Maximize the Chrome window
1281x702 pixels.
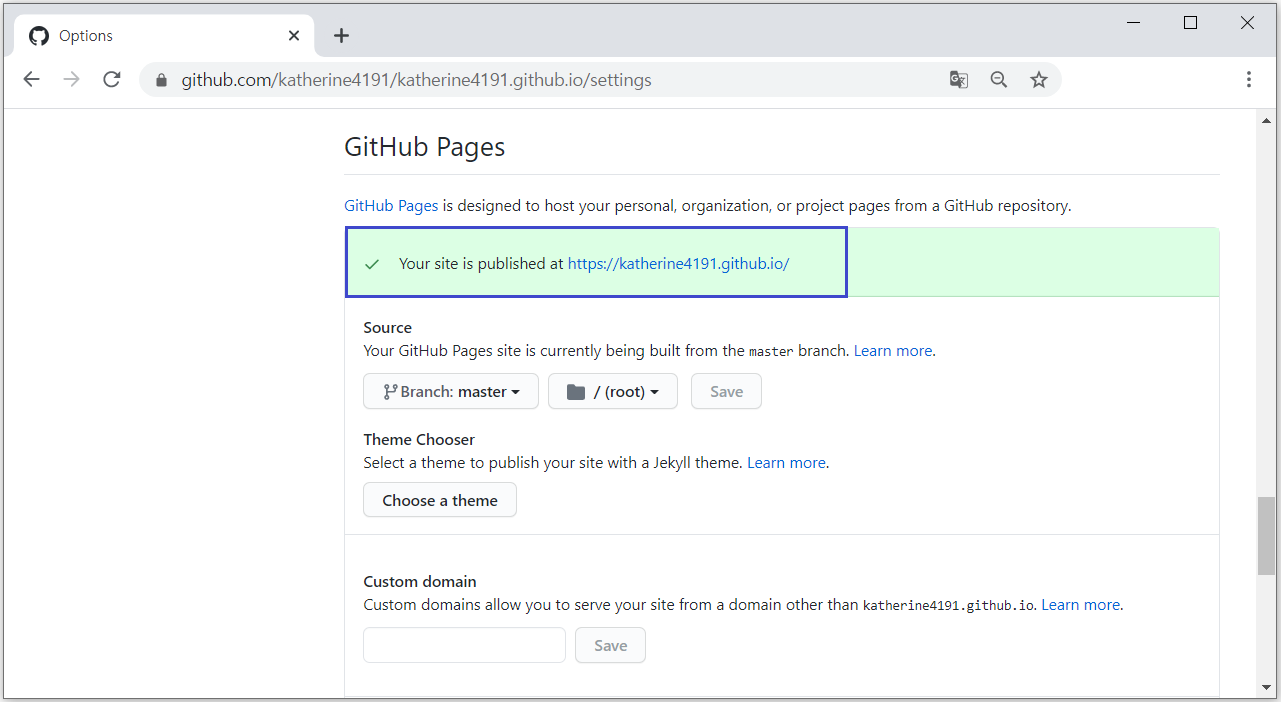[x=1190, y=23]
